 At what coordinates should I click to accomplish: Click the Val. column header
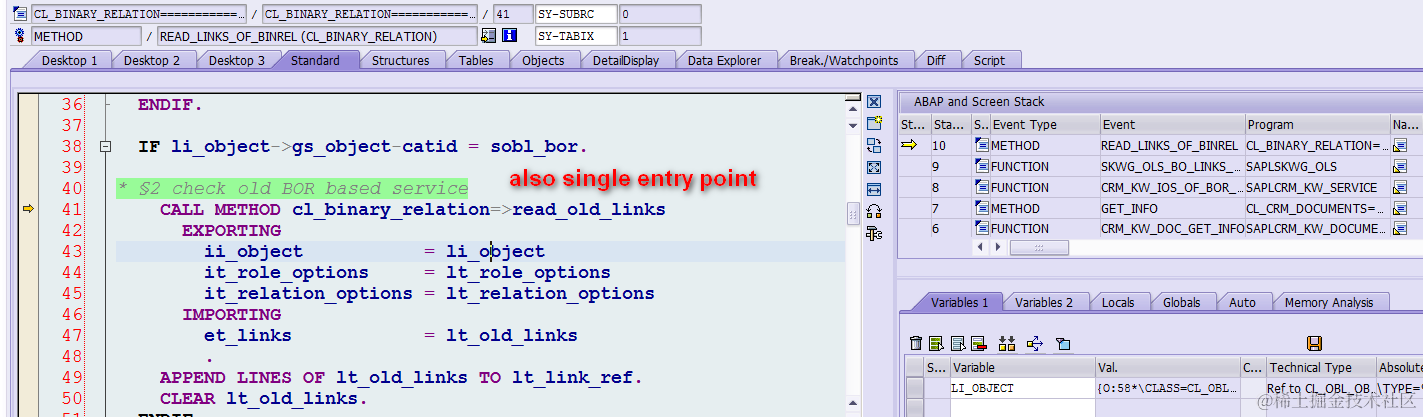click(x=1167, y=367)
